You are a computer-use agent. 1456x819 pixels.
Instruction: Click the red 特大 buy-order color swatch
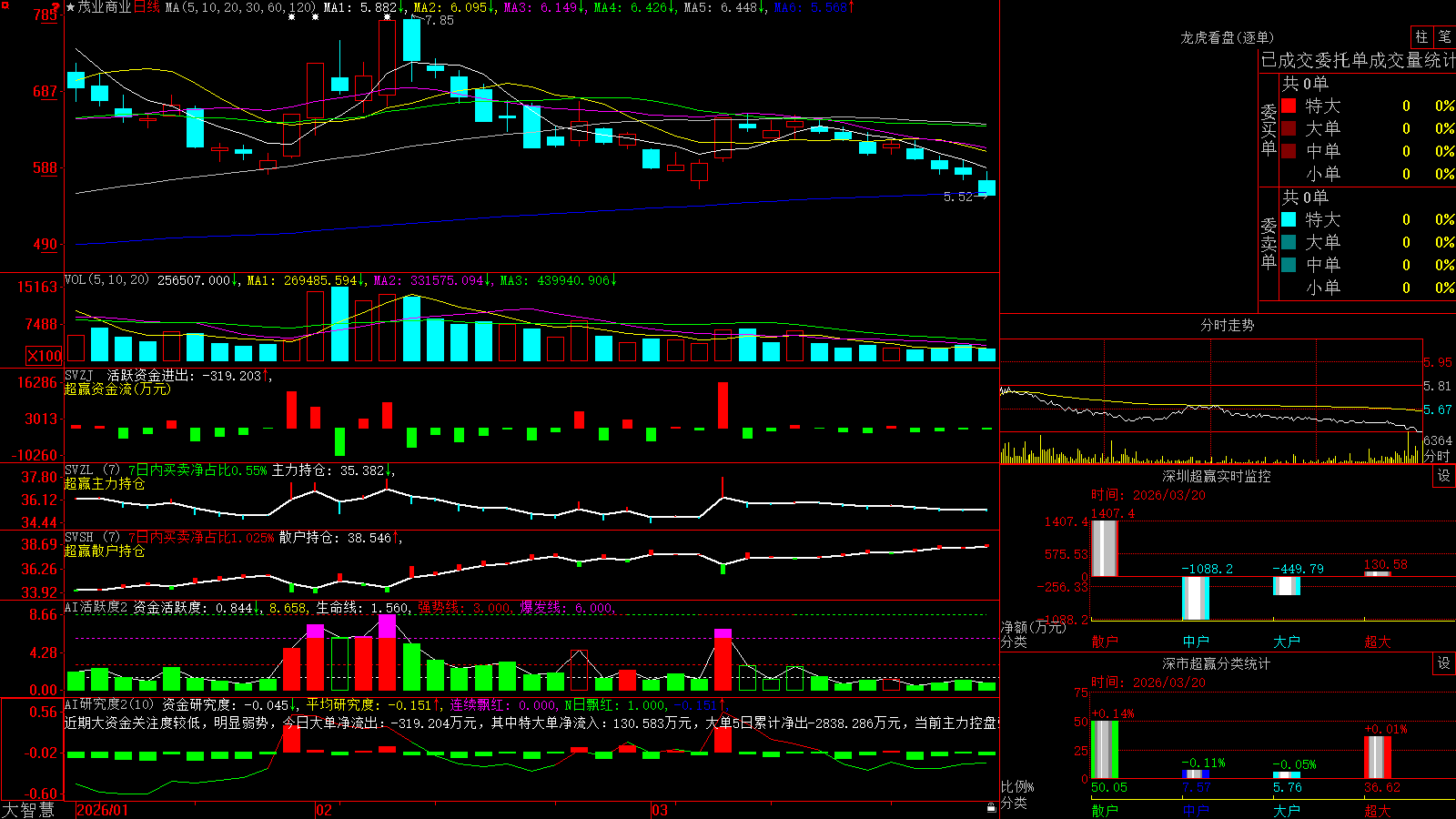click(1289, 106)
